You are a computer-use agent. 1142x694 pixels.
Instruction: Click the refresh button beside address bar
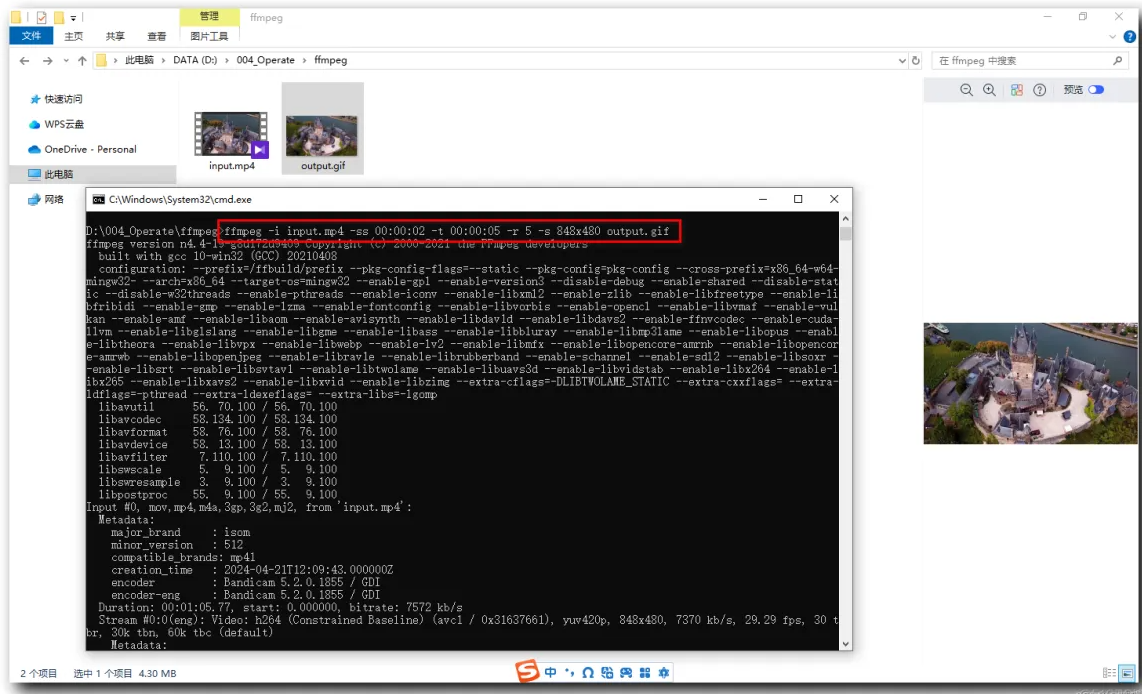click(x=916, y=61)
